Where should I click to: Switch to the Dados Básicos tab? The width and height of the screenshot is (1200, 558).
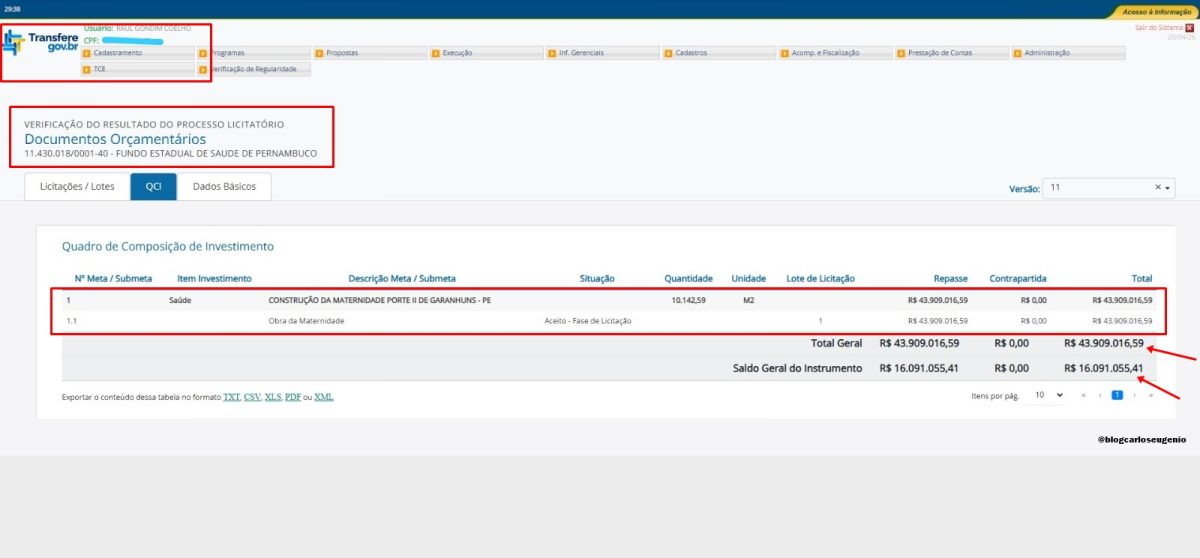click(224, 187)
